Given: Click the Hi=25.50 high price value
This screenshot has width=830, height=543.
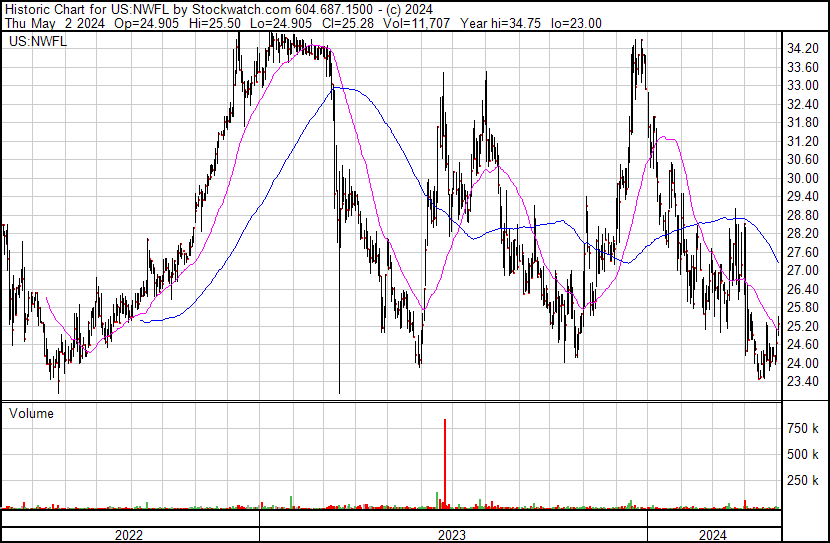Looking at the screenshot, I should (214, 23).
